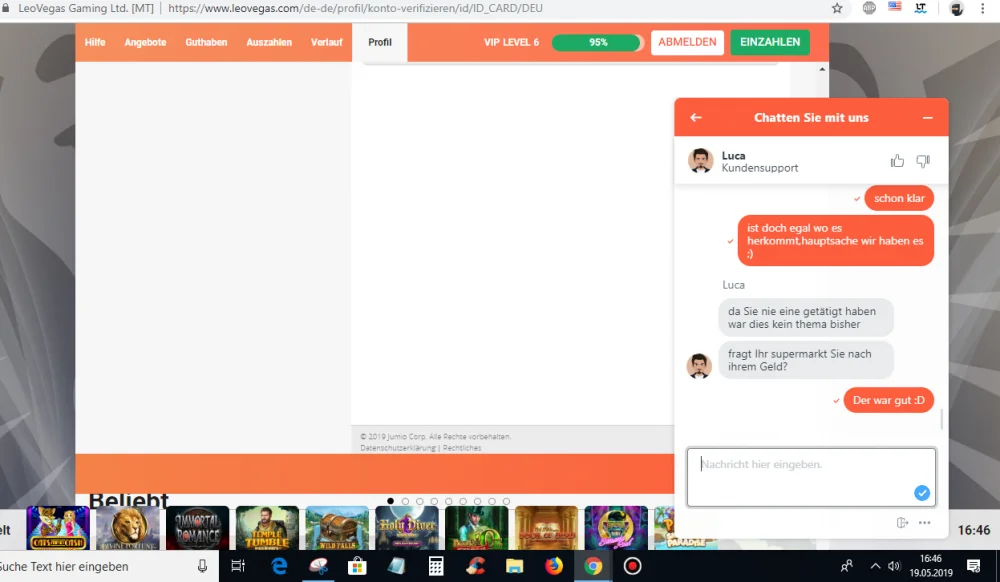Click the Chrome profile avatar icon

point(956,8)
